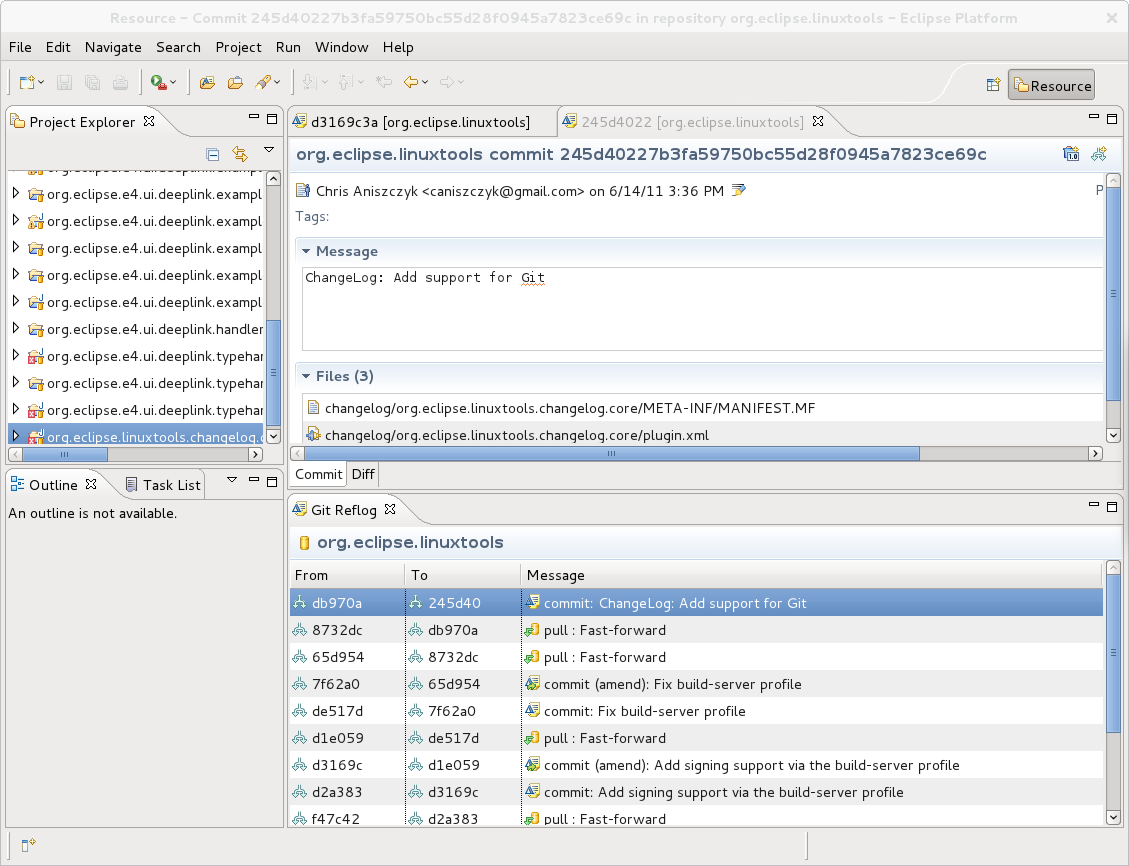Open the META-INF/MANIFEST.MF file entry
1129x866 pixels.
coord(570,408)
